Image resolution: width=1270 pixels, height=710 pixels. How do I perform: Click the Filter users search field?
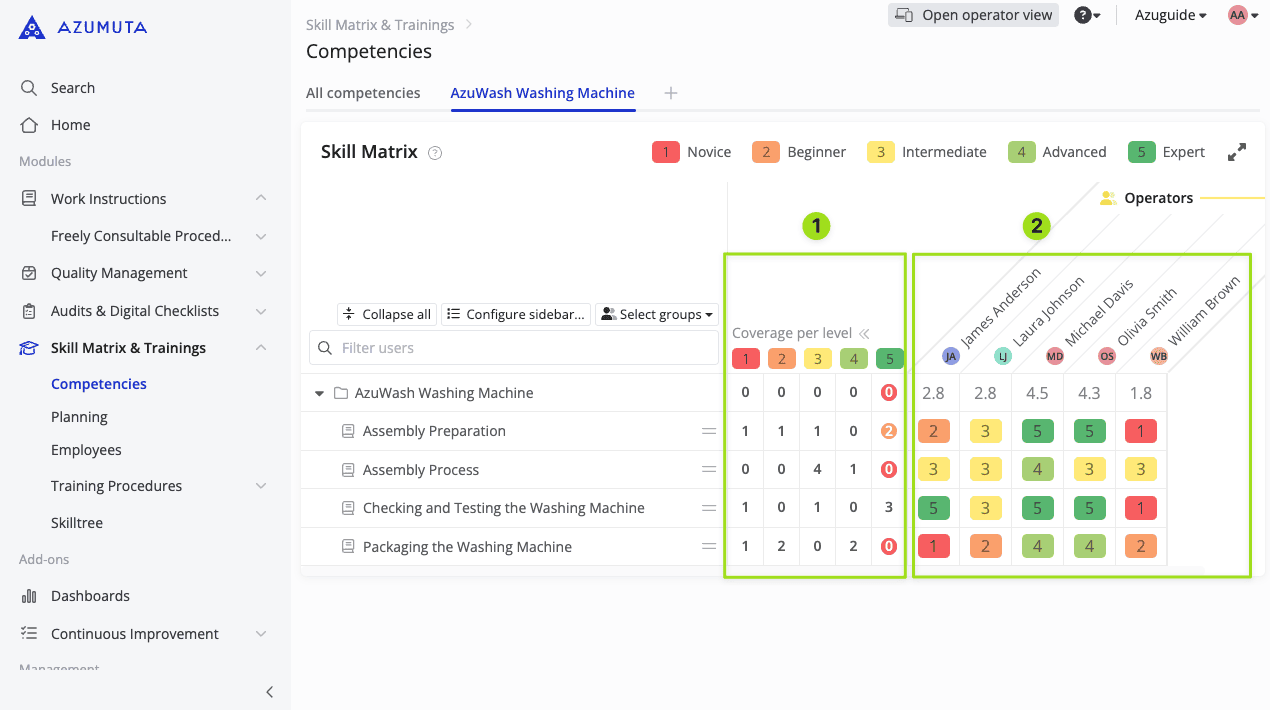(514, 348)
